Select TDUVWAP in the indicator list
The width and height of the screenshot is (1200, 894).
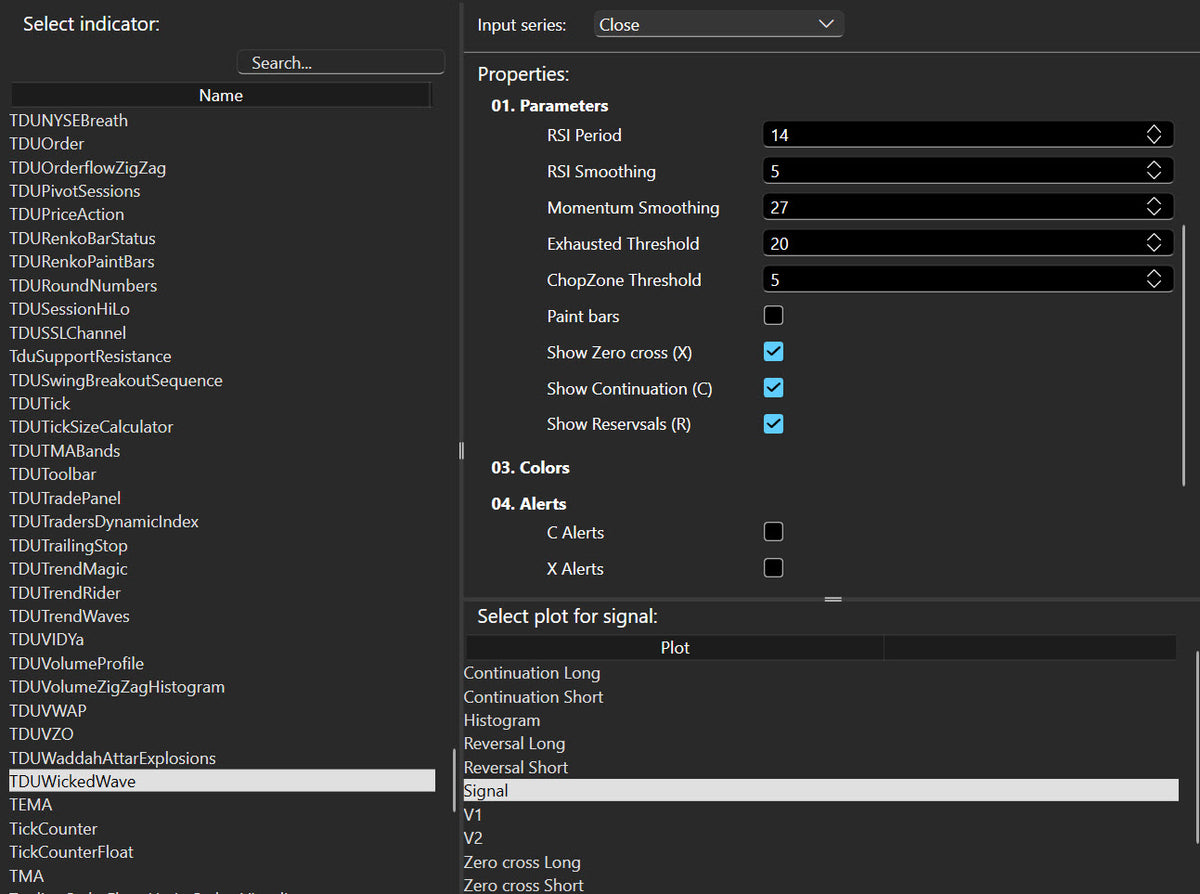point(48,711)
